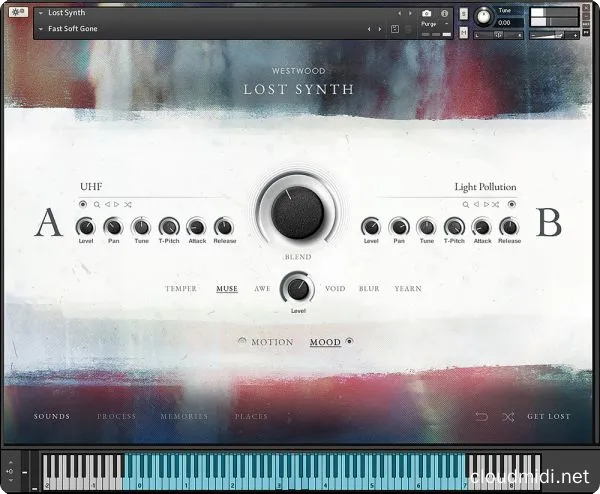Click the camera snapshot icon in header

coord(427,13)
